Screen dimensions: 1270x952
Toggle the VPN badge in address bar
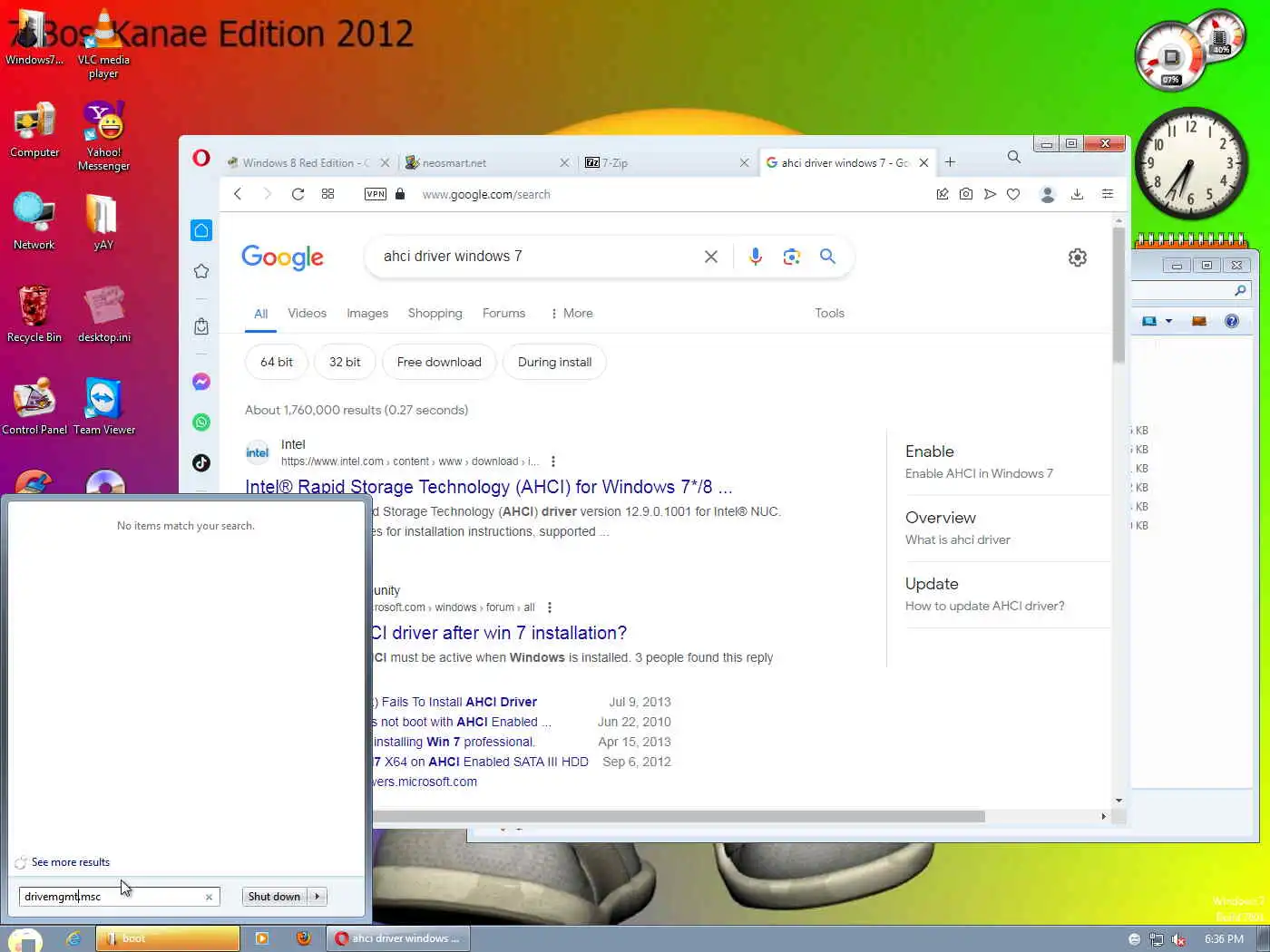pos(376,194)
